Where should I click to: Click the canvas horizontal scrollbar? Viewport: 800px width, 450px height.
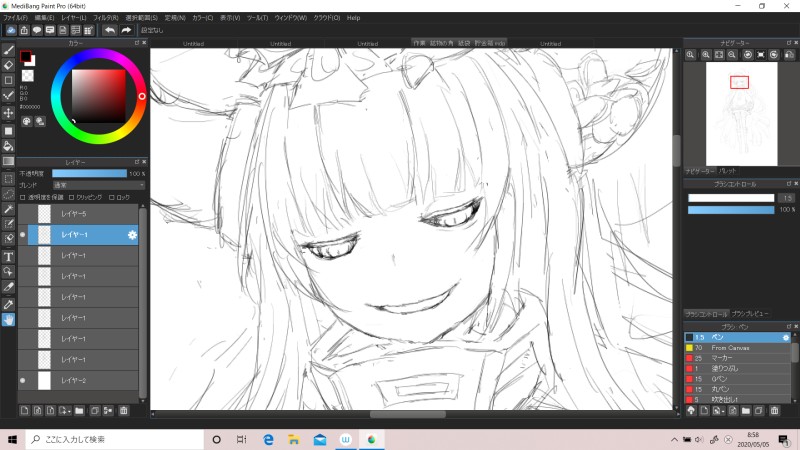[408, 414]
